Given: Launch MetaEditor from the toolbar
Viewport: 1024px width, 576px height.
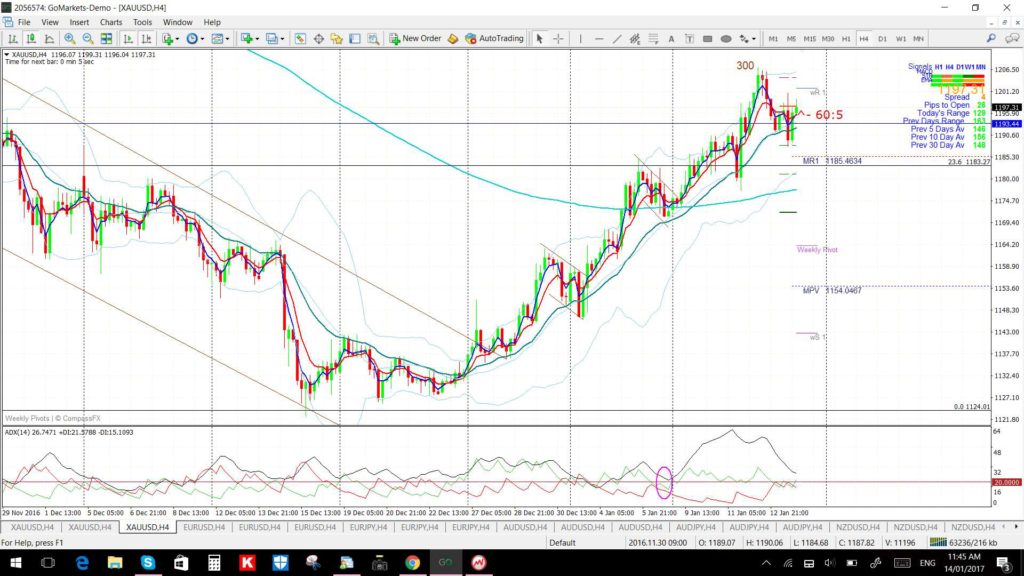Looking at the screenshot, I should [453, 39].
